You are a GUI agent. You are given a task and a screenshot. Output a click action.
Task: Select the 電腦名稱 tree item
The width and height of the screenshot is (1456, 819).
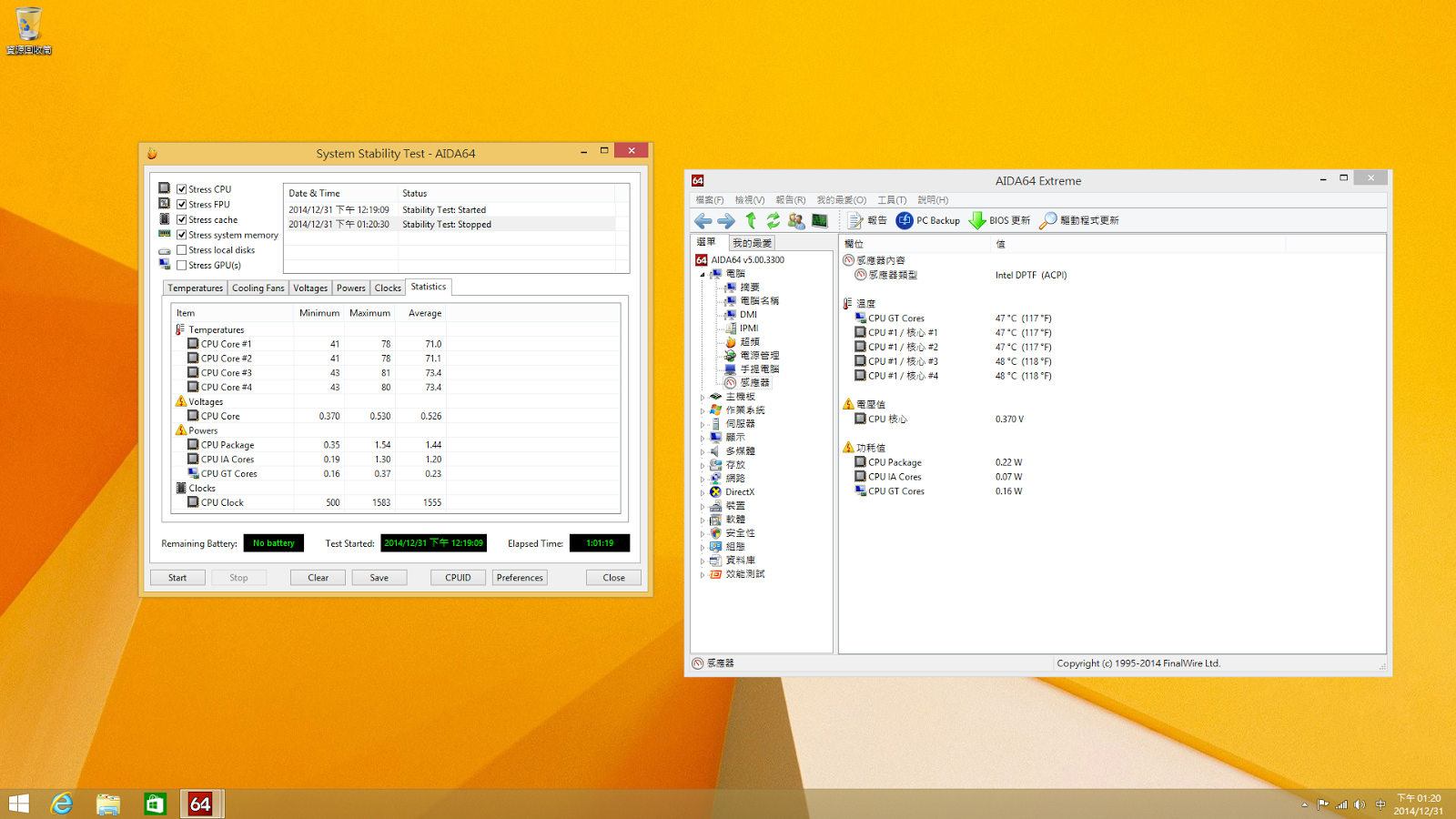(x=759, y=301)
